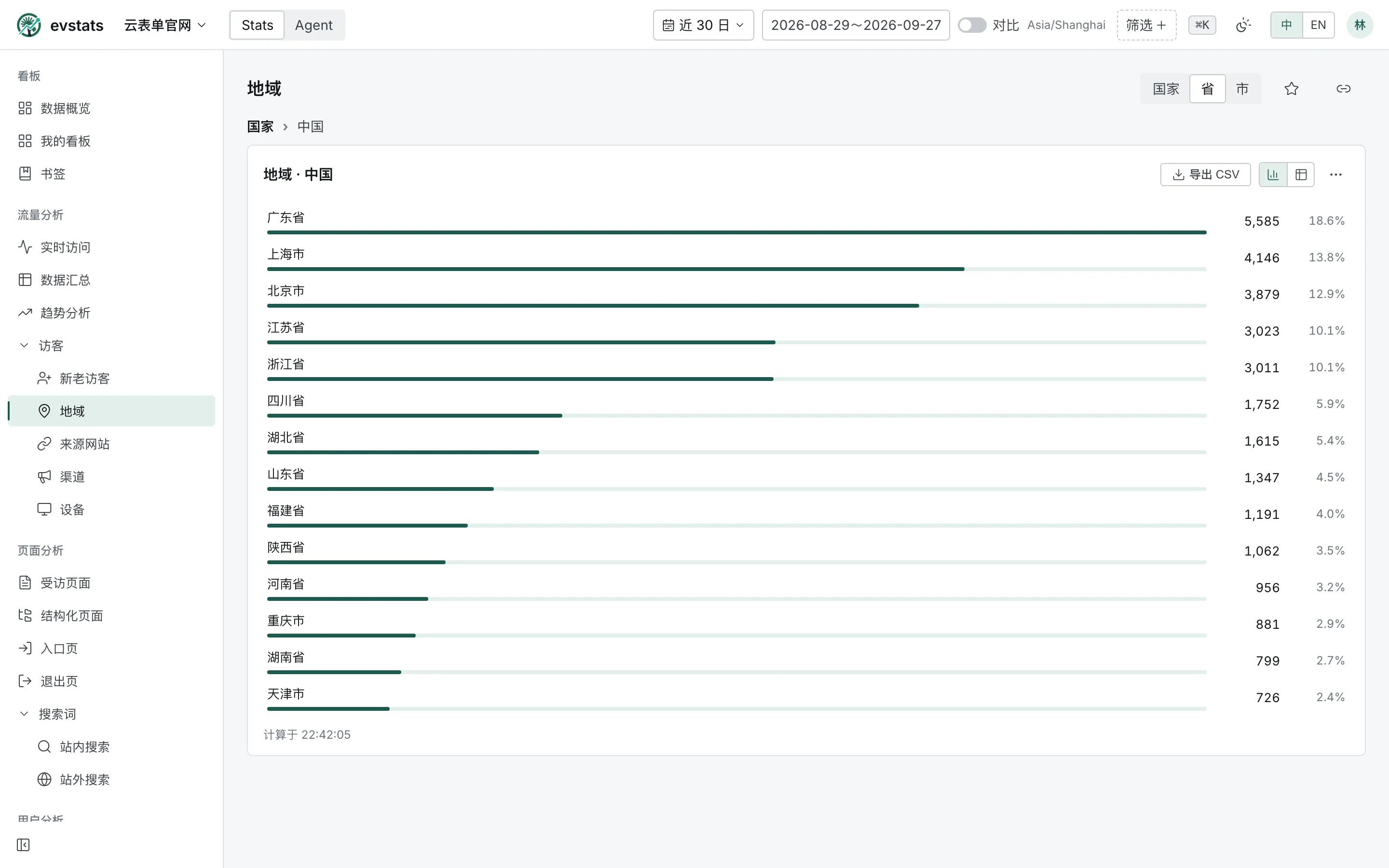
Task: Open 新老访客 report
Action: pos(111,379)
